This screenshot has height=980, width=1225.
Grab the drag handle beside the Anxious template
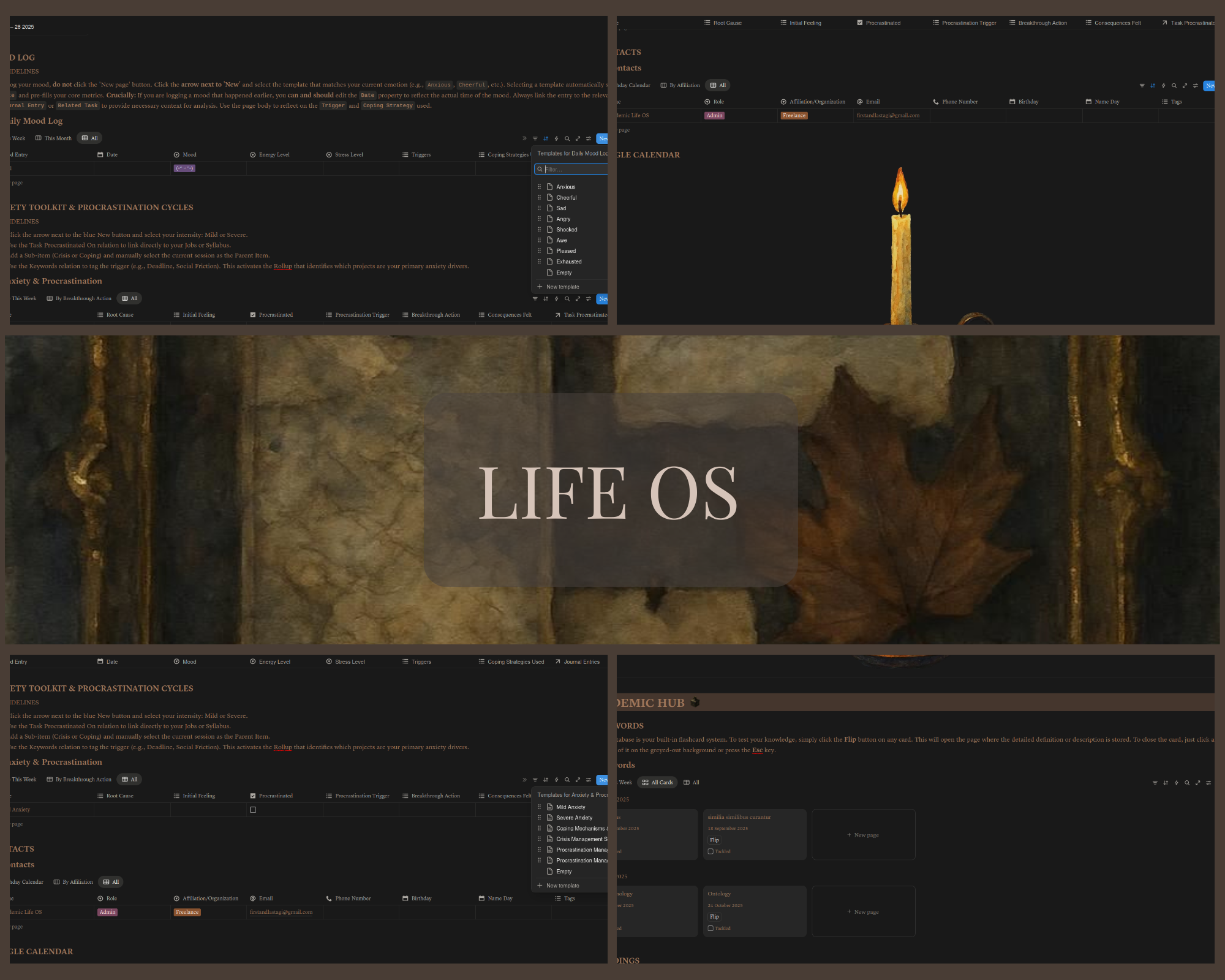point(539,187)
